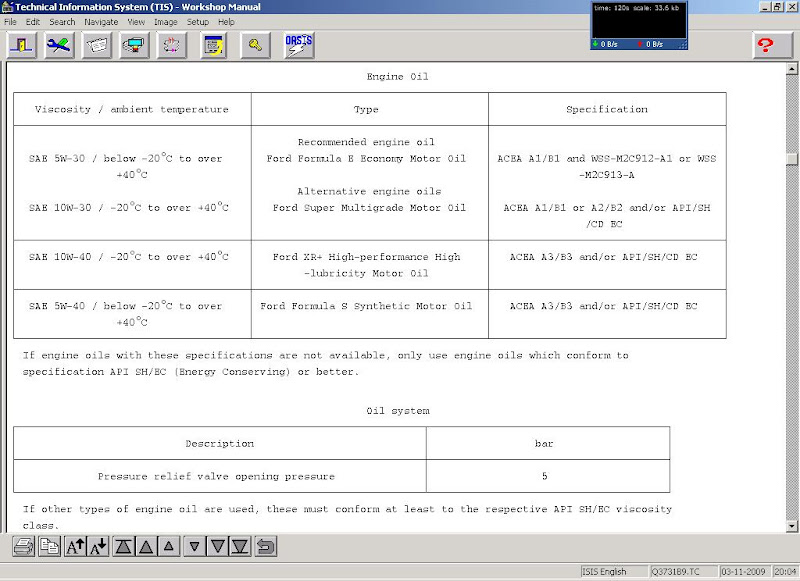
Task: Page up with large up triangle
Action: point(146,547)
